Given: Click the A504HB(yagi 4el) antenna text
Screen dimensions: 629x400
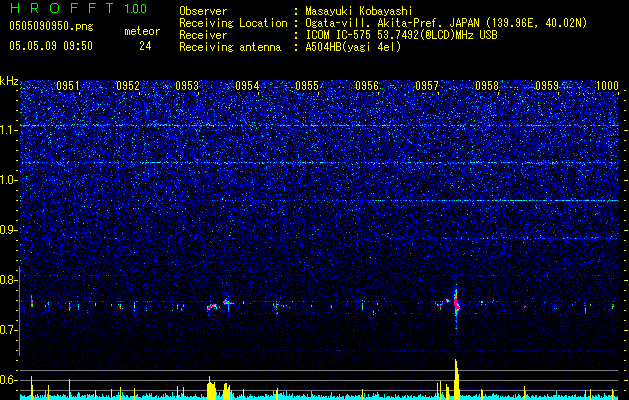Looking at the screenshot, I should pos(353,47).
